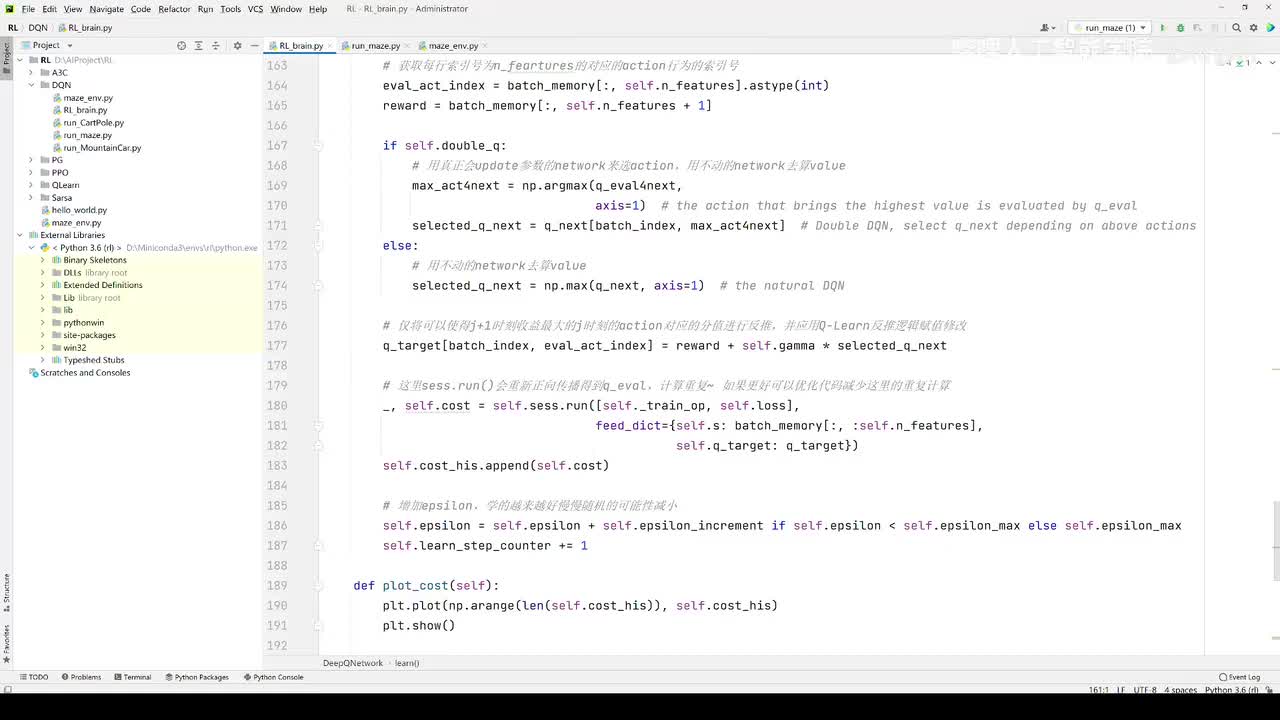Expand the A3C folder
Image resolution: width=1280 pixels, height=720 pixels.
click(31, 73)
